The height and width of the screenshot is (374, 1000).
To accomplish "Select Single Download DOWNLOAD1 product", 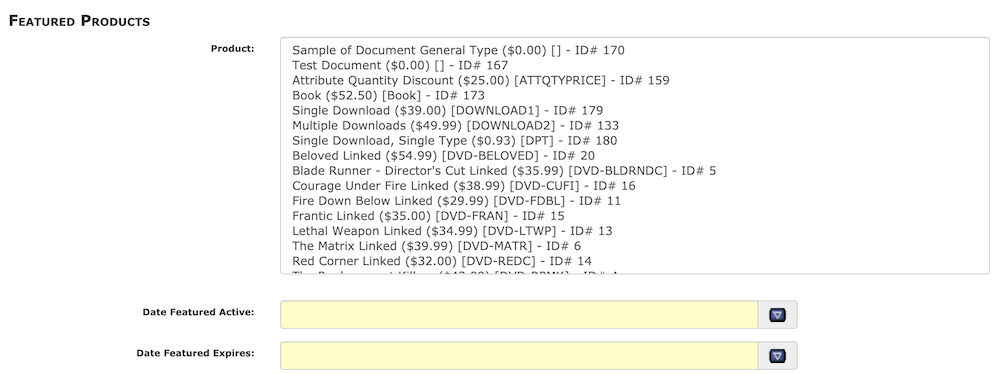I will [447, 110].
